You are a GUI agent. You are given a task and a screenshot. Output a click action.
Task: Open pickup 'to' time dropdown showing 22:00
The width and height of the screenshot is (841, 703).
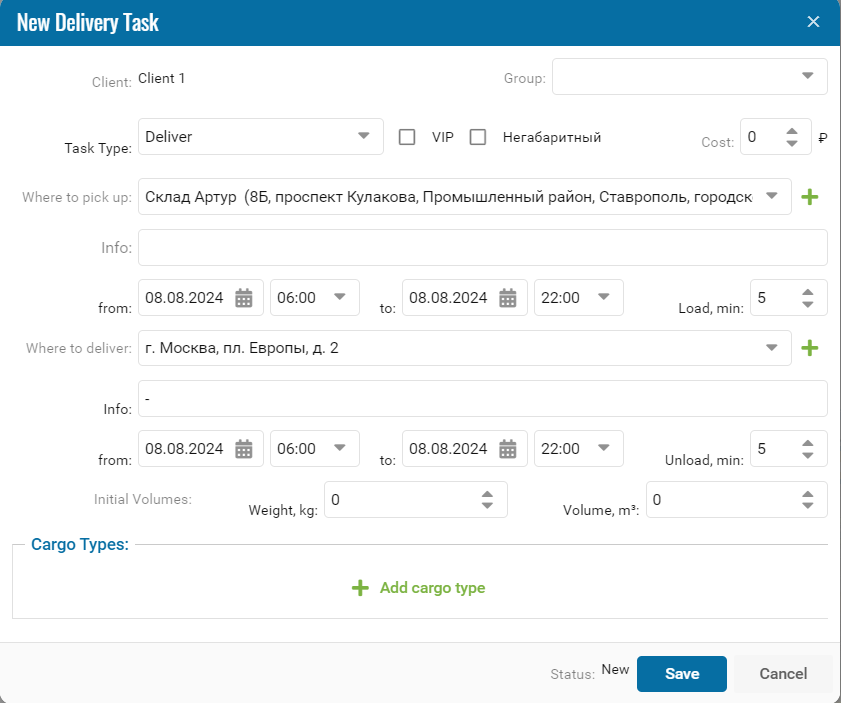click(x=603, y=297)
